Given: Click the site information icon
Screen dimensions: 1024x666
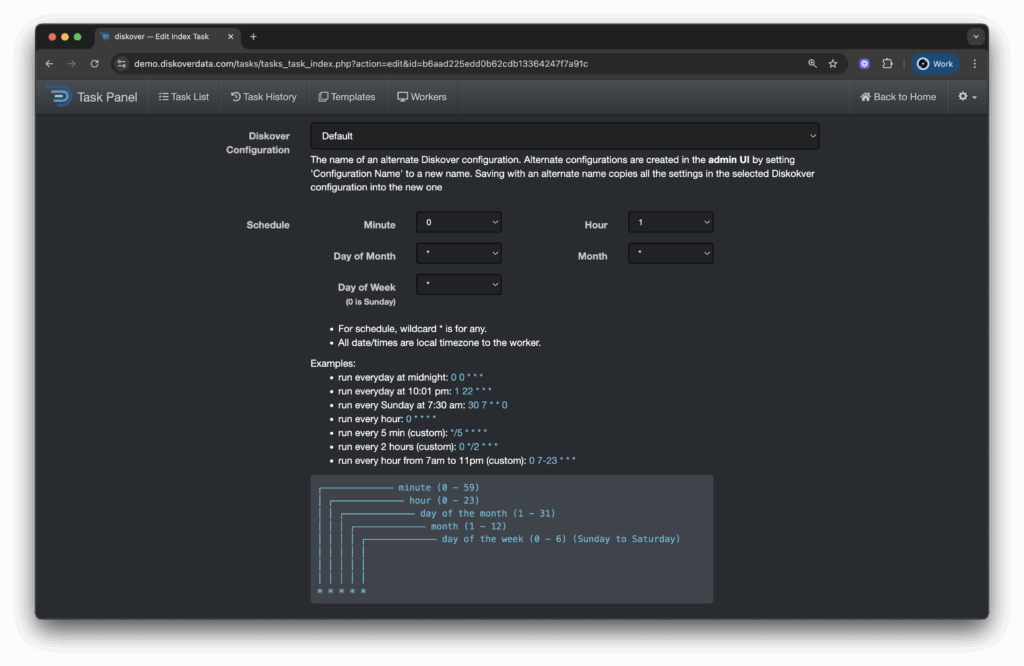Looking at the screenshot, I should coord(121,63).
